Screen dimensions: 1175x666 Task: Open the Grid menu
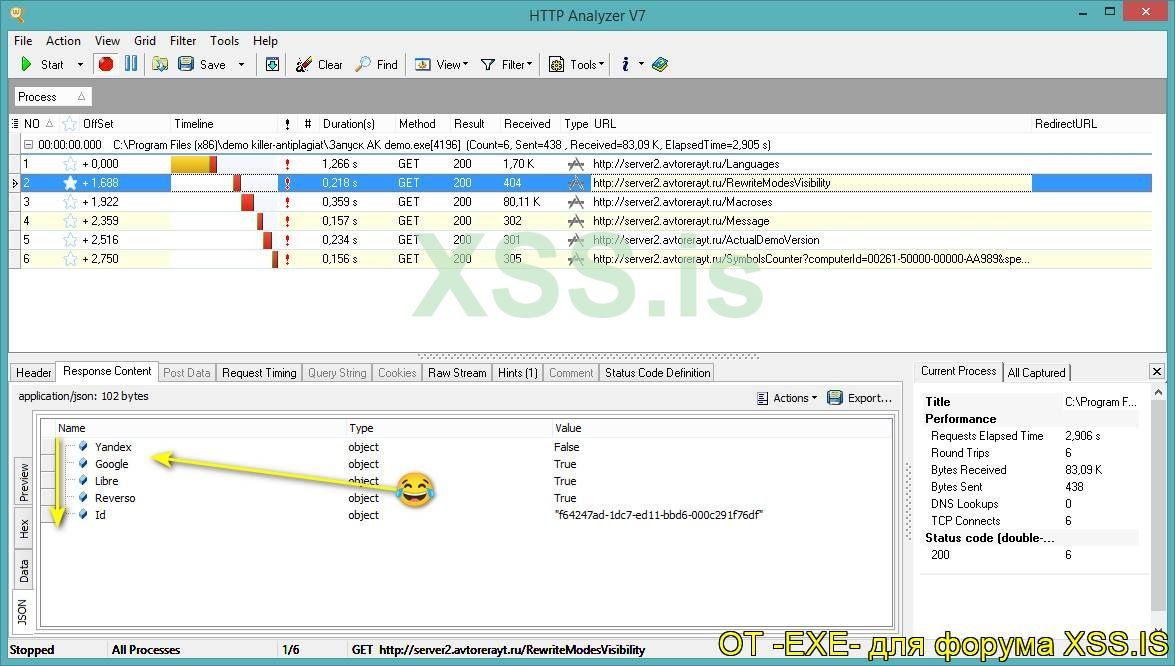tap(145, 40)
